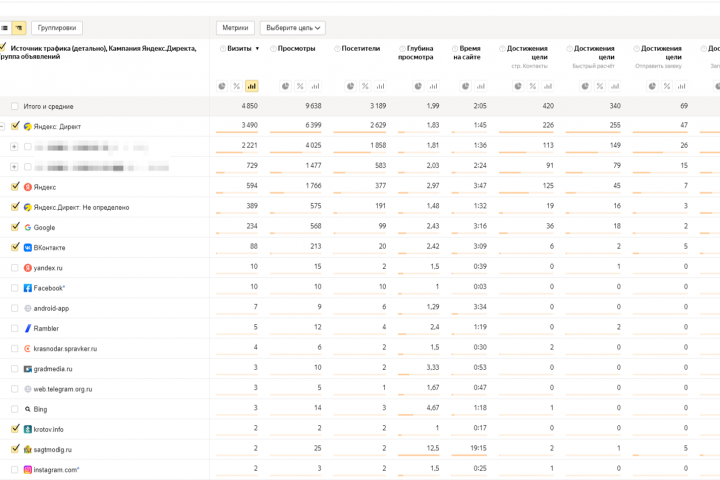The height and width of the screenshot is (480, 720).
Task: Click the sagtmodig.ru source row
Action: click(x=53, y=449)
